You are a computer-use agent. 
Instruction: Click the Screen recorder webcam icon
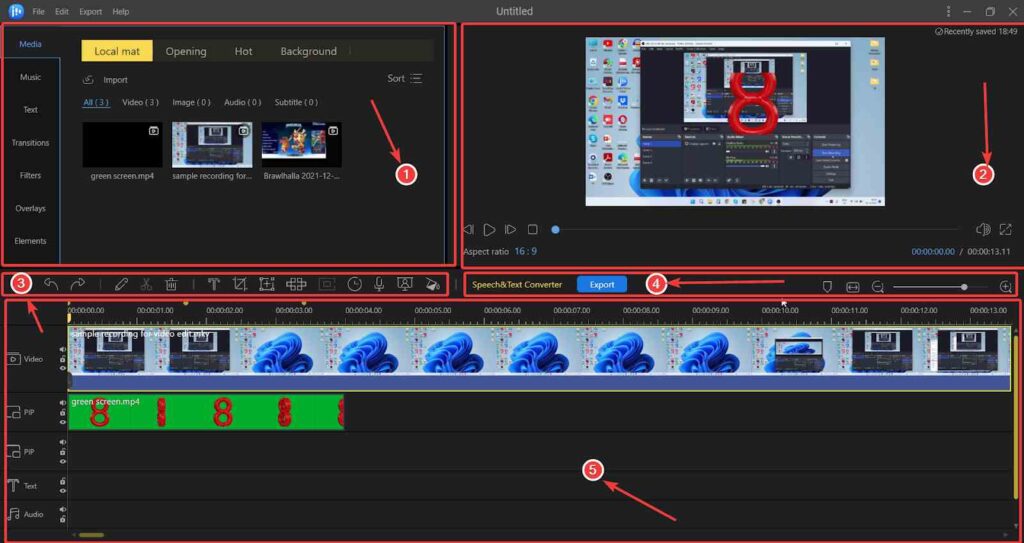(405, 284)
